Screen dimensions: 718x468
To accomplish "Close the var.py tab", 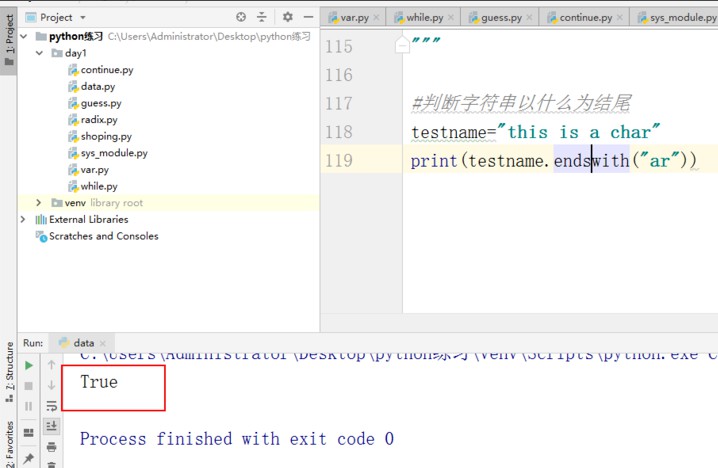I will [376, 17].
